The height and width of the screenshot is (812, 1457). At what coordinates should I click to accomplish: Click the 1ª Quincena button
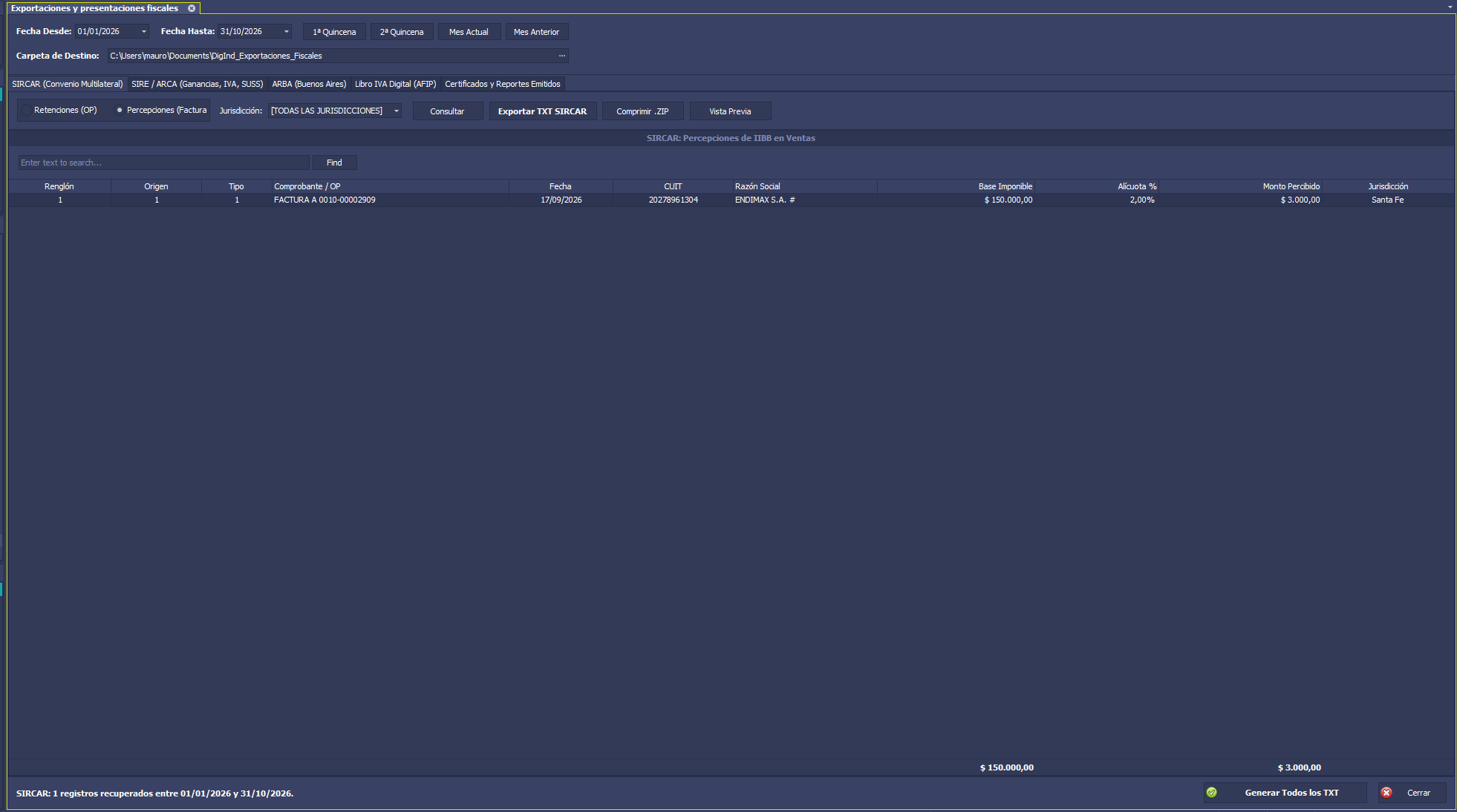pos(334,32)
